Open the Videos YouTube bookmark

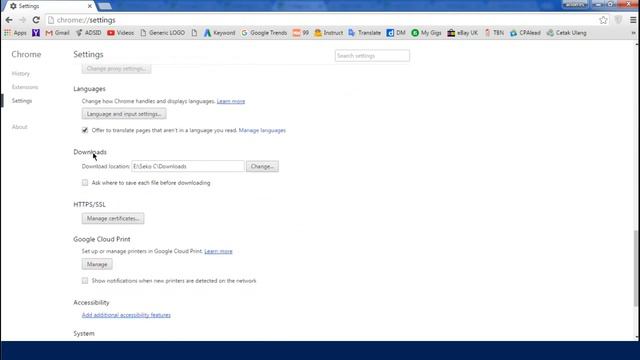pos(120,33)
